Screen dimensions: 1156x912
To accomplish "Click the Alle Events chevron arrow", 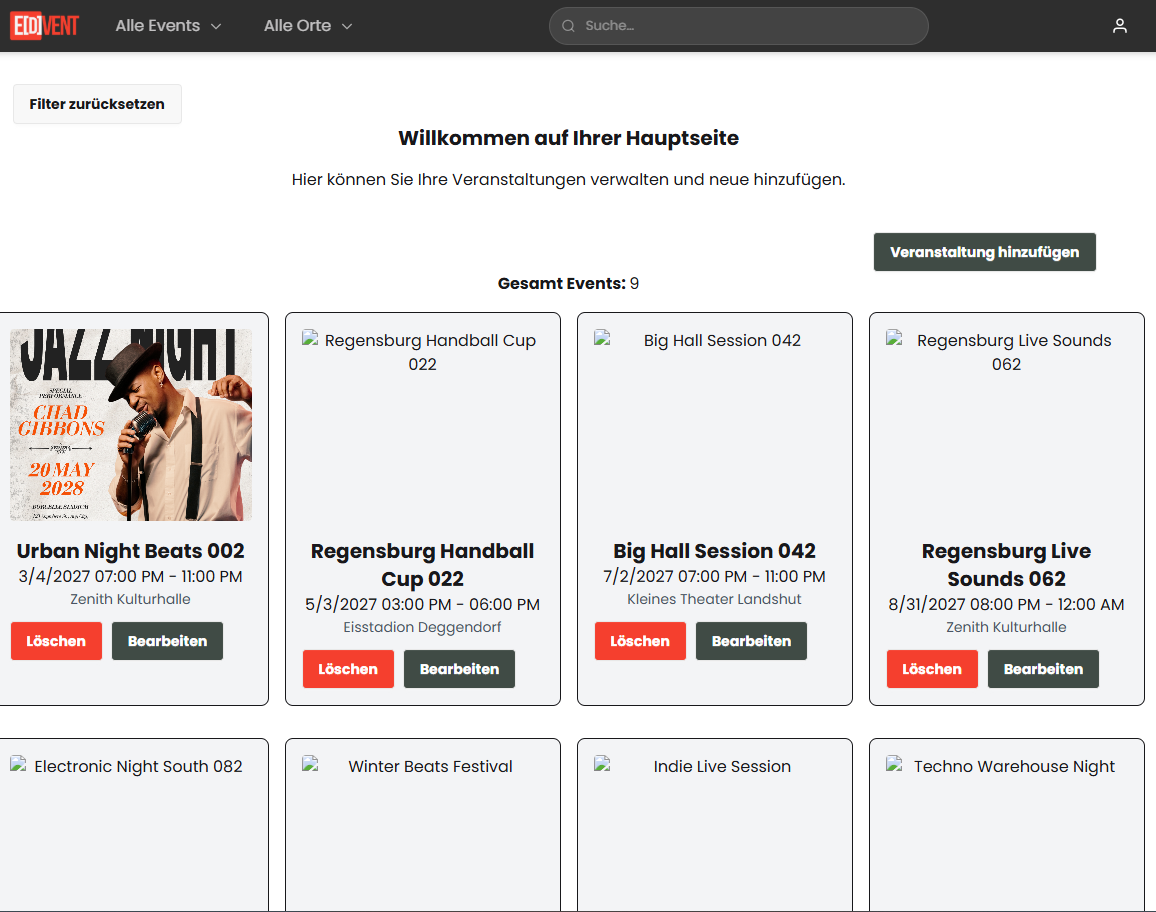I will tap(216, 27).
